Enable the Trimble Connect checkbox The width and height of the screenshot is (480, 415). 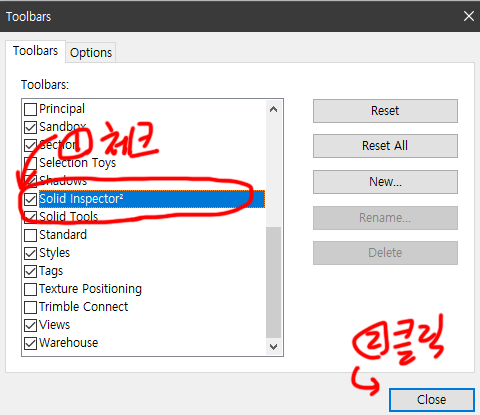pos(30,307)
